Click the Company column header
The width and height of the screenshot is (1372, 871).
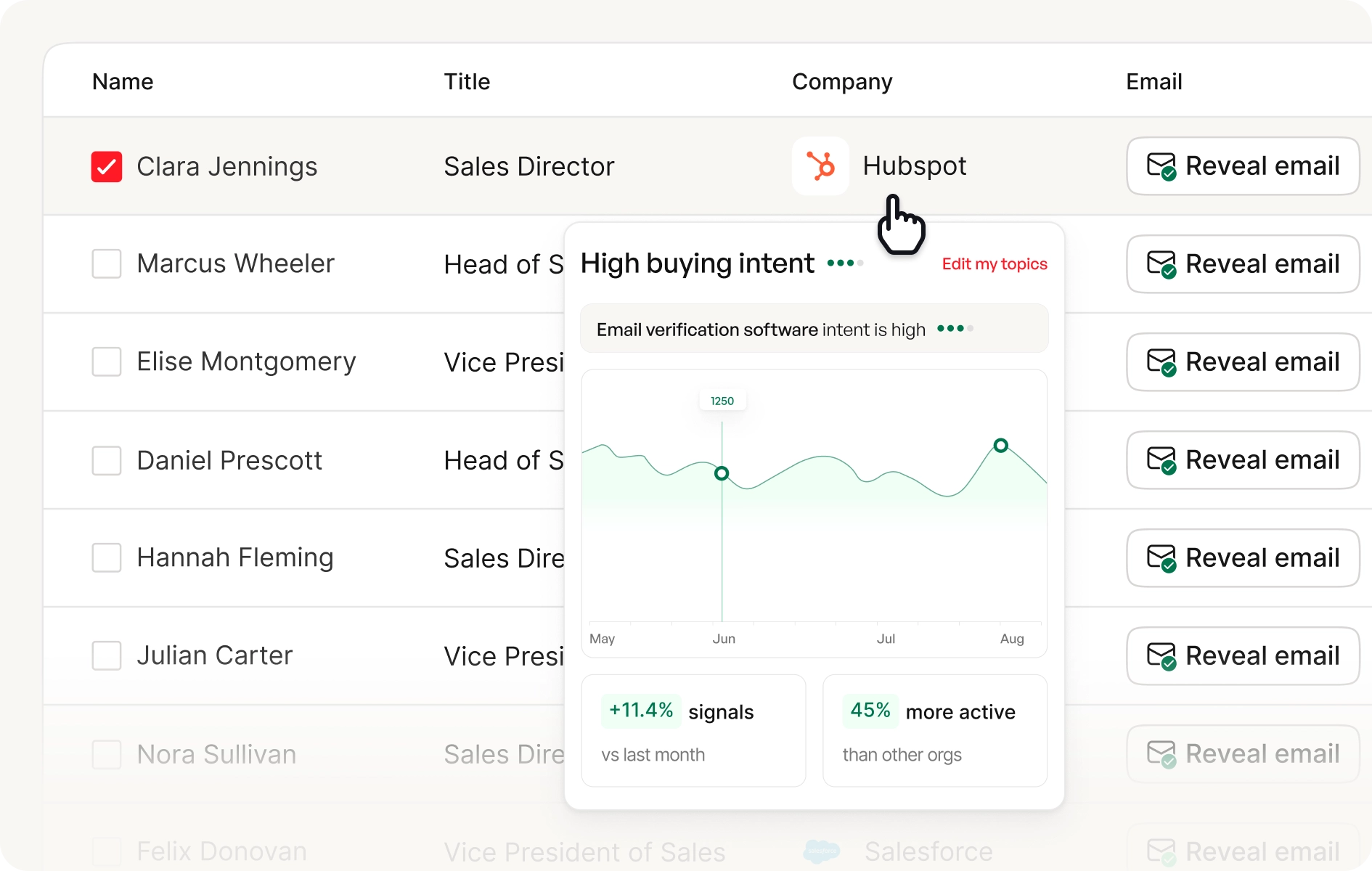[842, 81]
